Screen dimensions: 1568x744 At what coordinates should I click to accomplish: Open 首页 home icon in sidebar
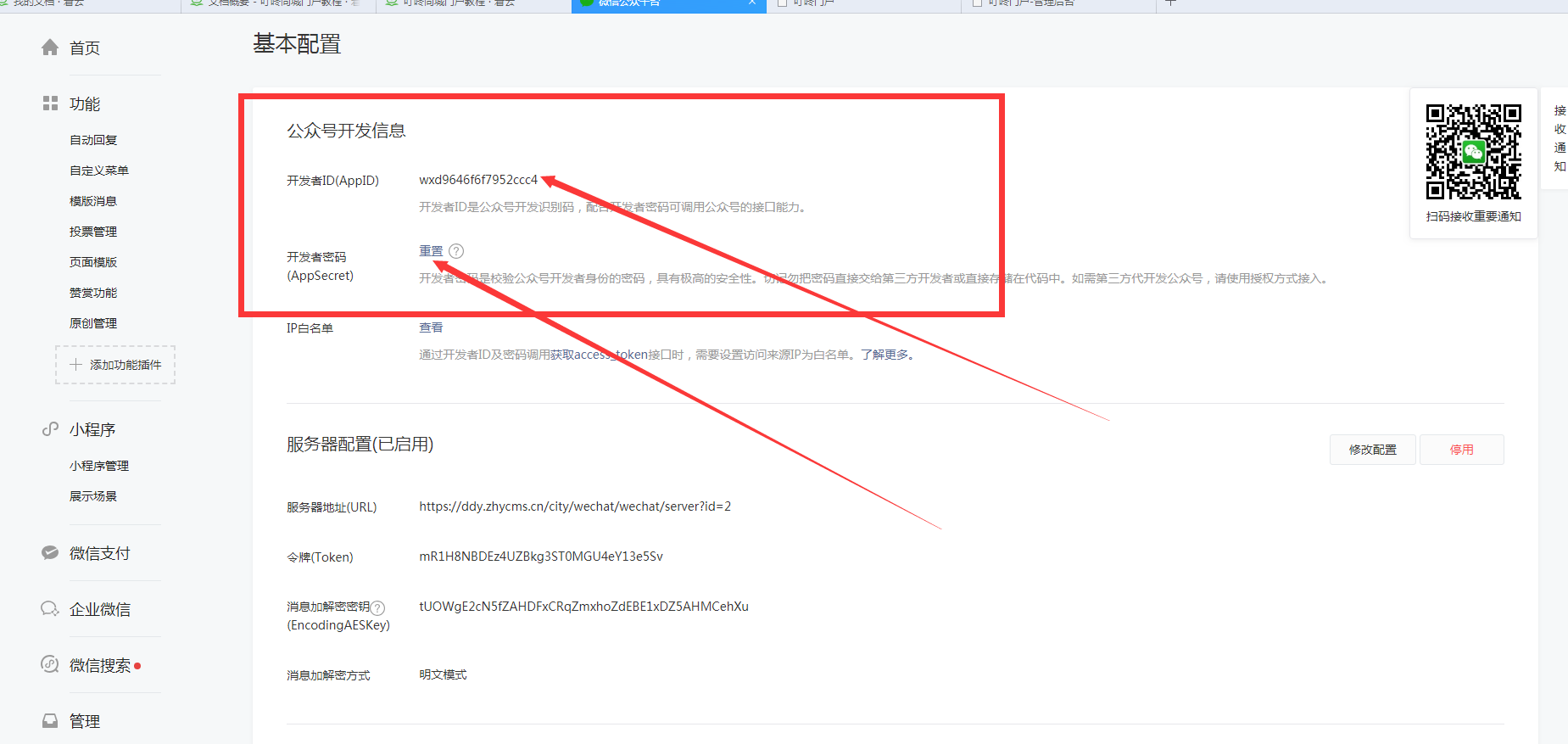coord(50,48)
